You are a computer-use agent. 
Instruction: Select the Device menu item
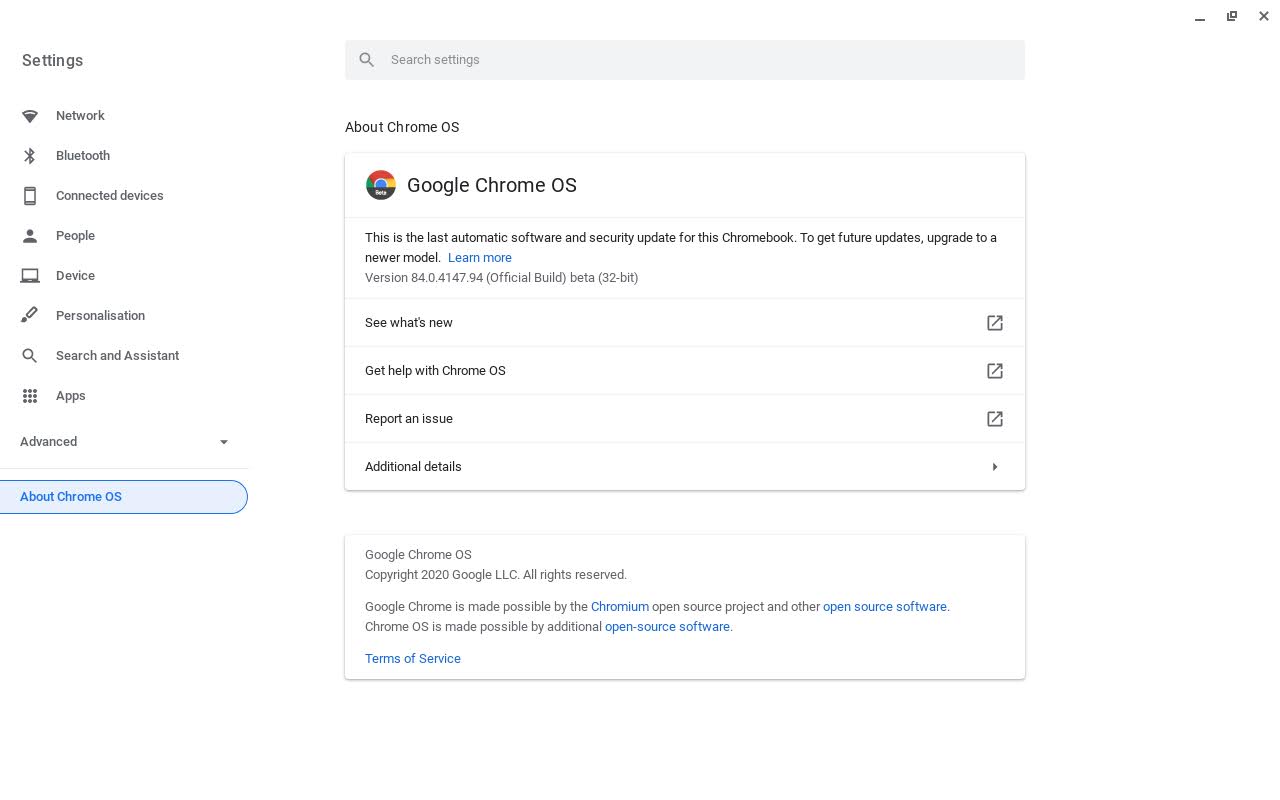[75, 276]
